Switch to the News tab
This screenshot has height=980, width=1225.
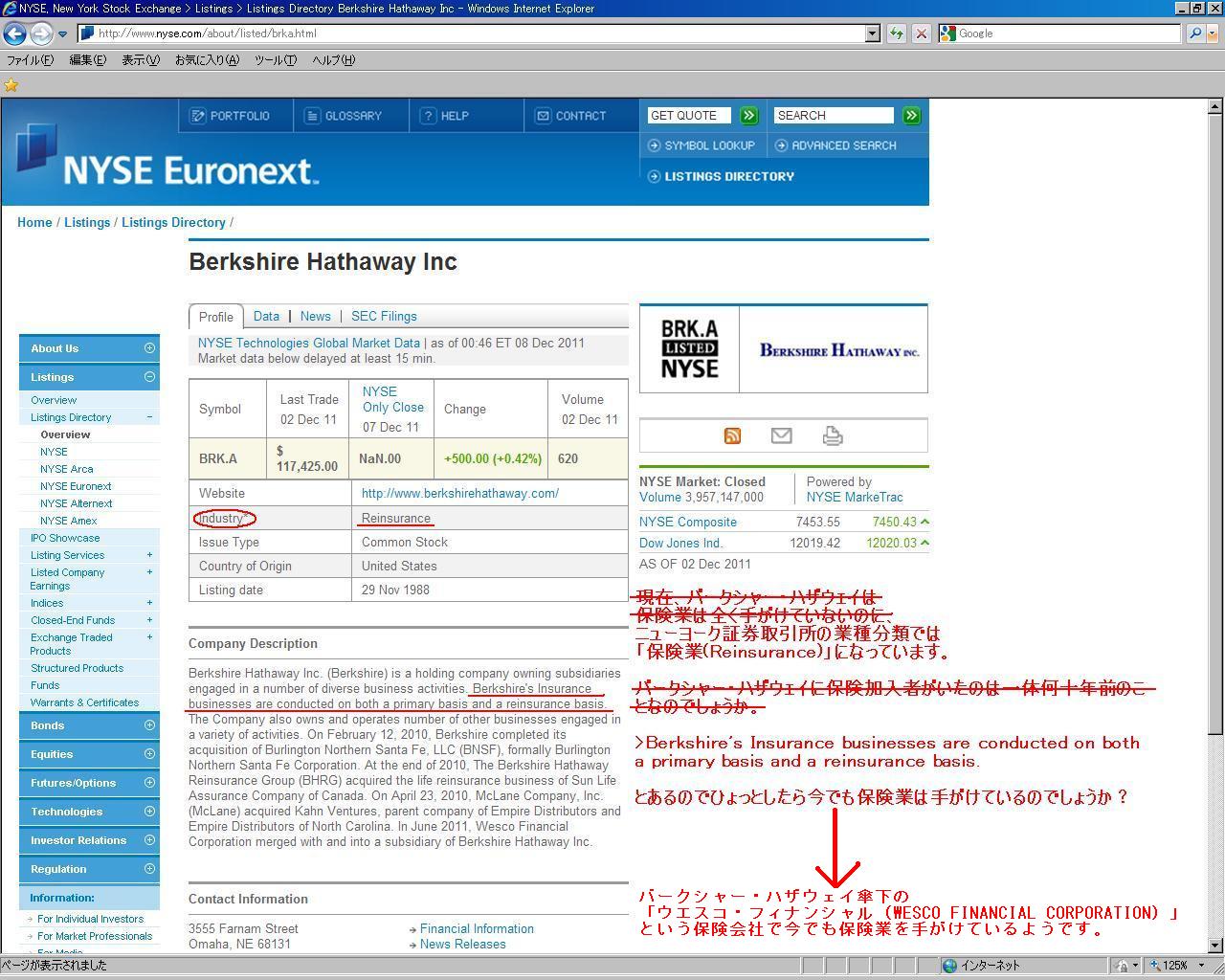(x=315, y=317)
